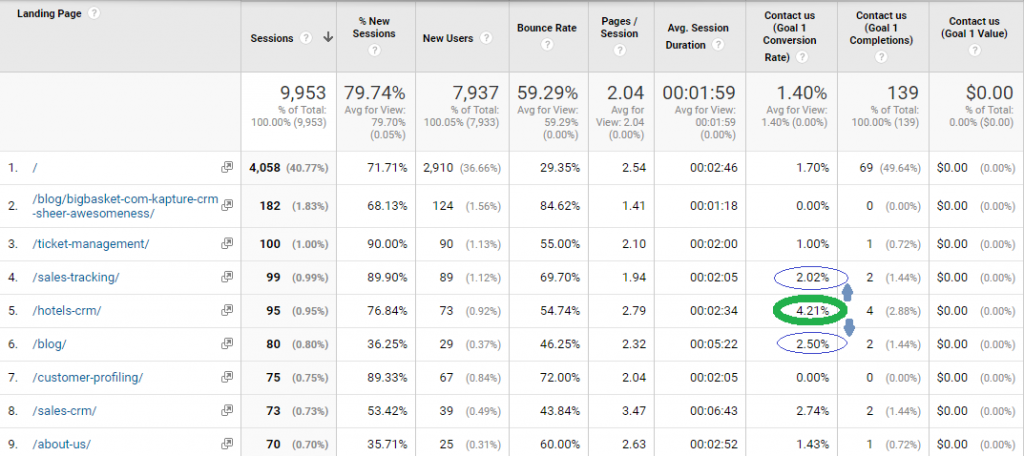
Task: Click total goal completions 139
Action: pyautogui.click(x=903, y=93)
